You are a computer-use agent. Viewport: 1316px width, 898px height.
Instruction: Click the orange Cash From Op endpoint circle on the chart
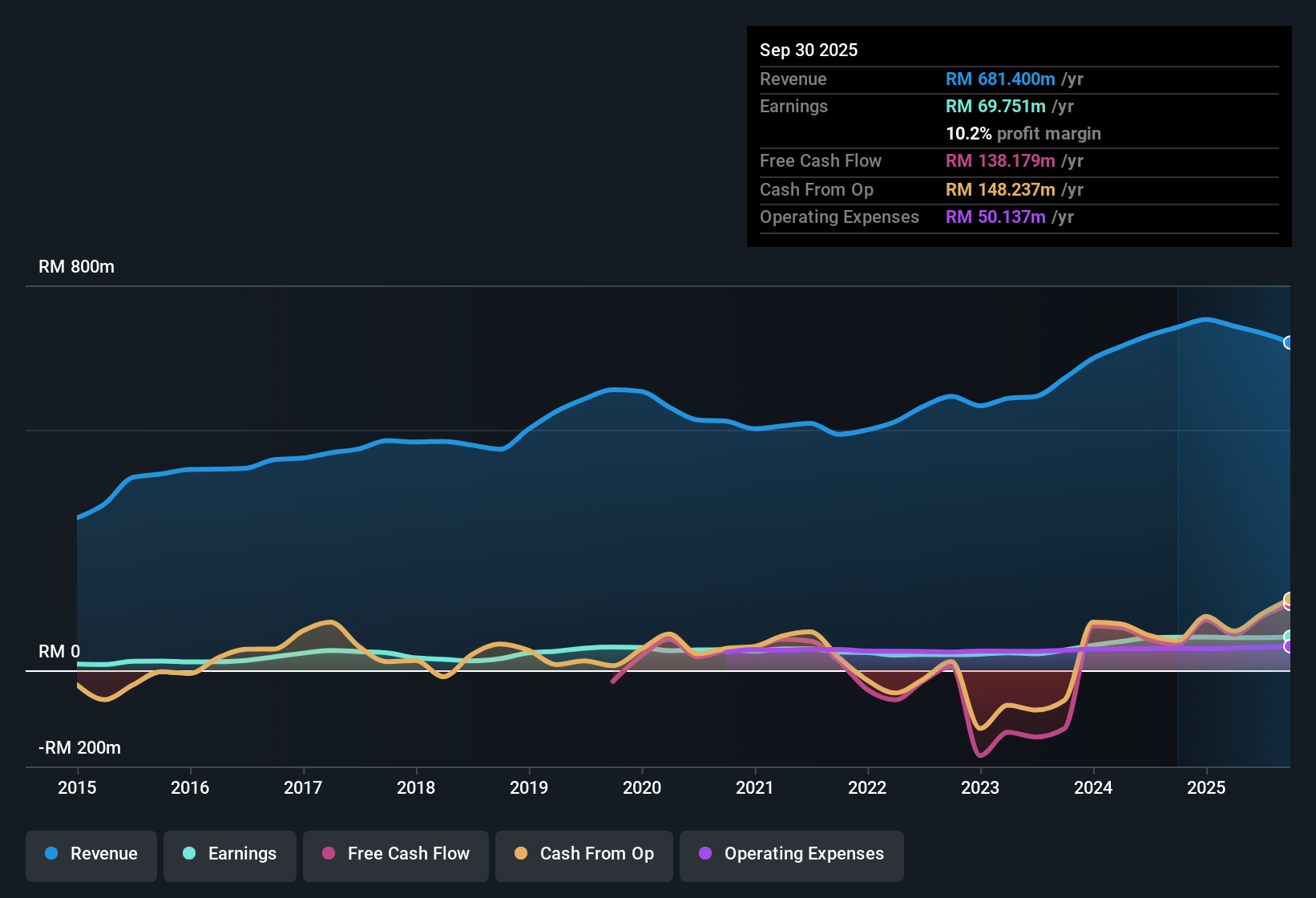(1289, 600)
